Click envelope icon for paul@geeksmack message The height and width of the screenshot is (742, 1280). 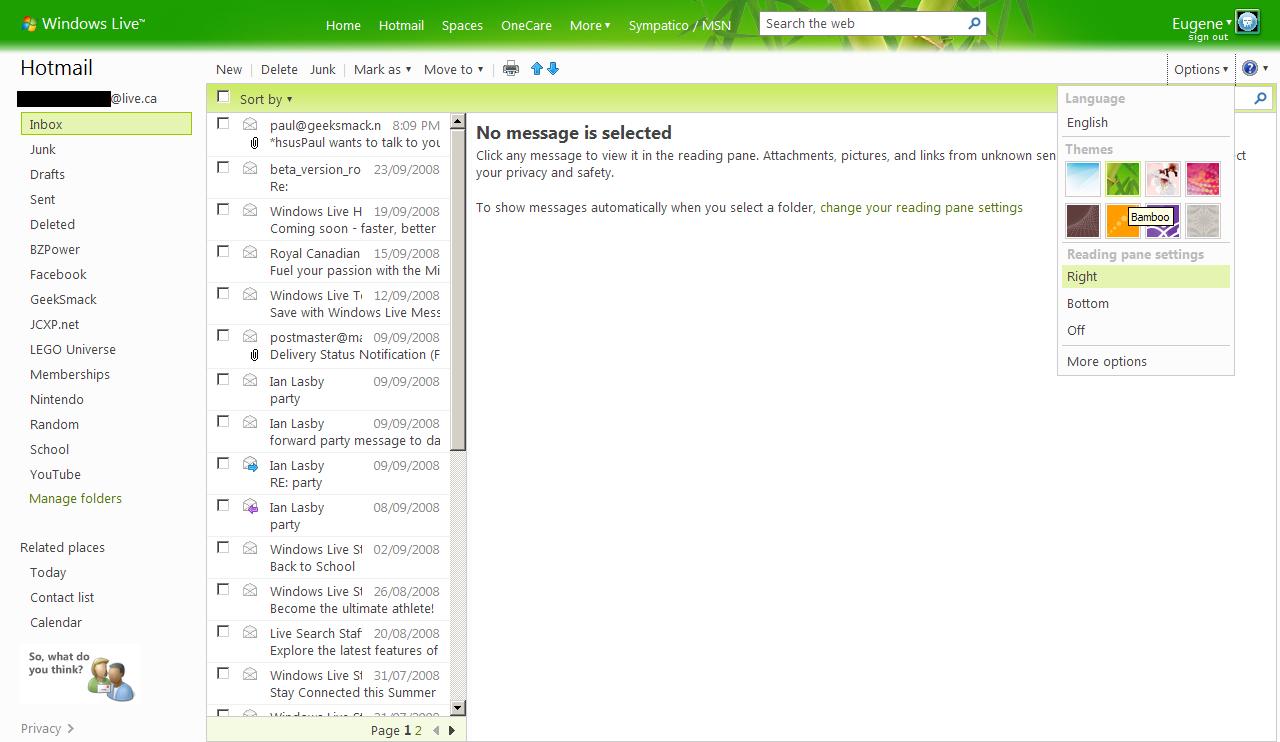[x=250, y=125]
